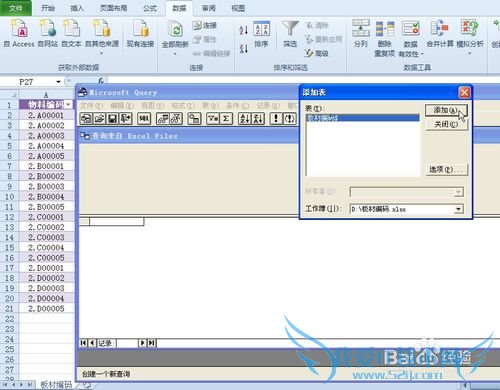This screenshot has width=500, height=390.
Task: Go to previous record in Microsoft Query
Action: [x=92, y=343]
